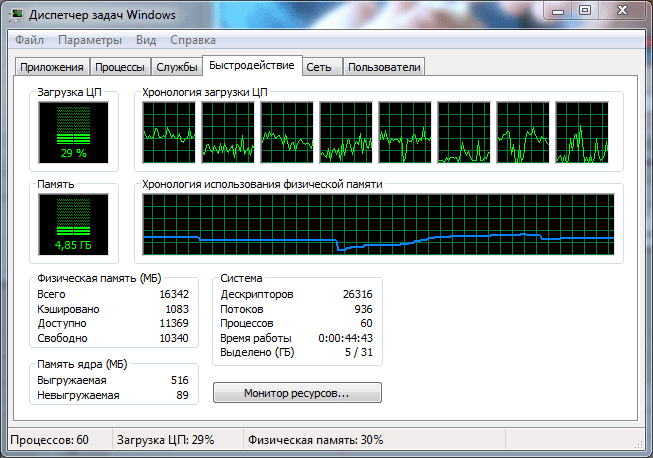This screenshot has height=458, width=653.
Task: Switch to the Пользователи tab
Action: (x=384, y=67)
